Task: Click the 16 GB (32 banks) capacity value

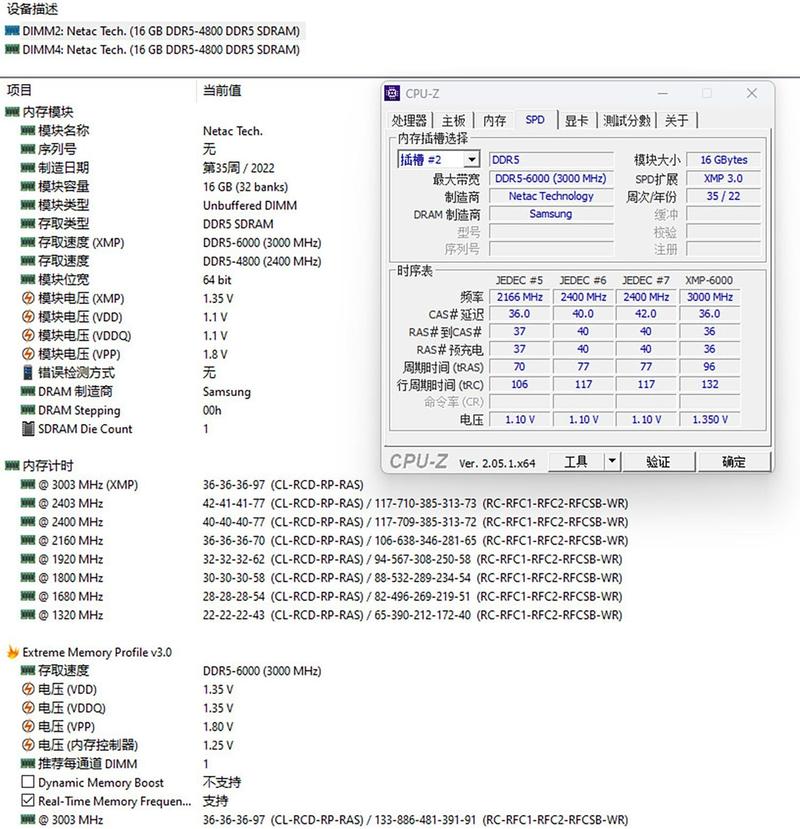Action: [245, 187]
